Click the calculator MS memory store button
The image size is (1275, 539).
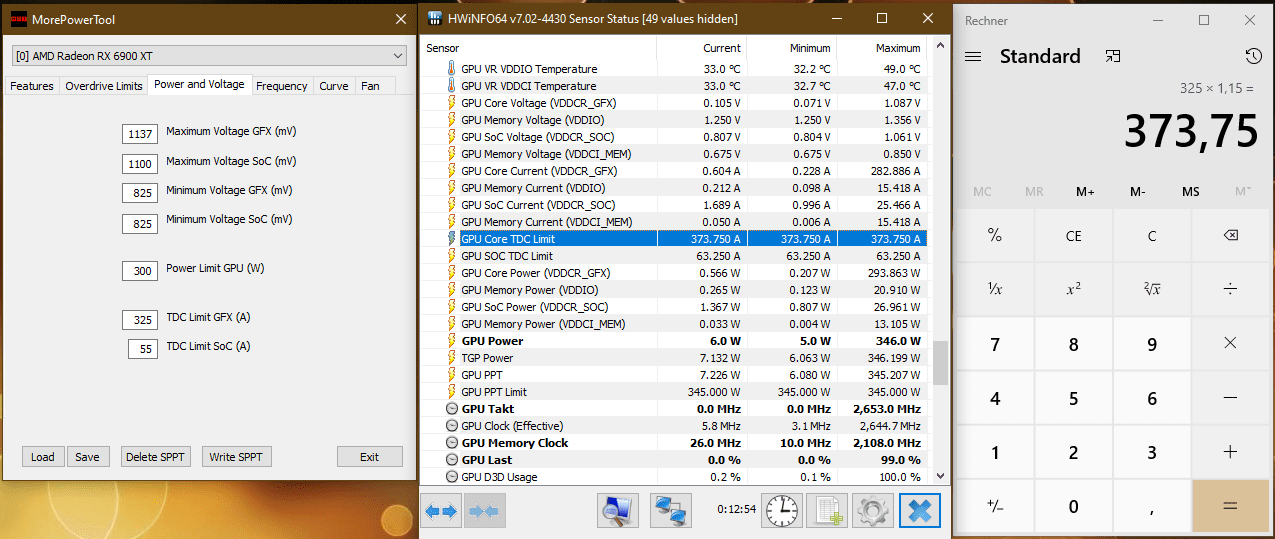1190,191
